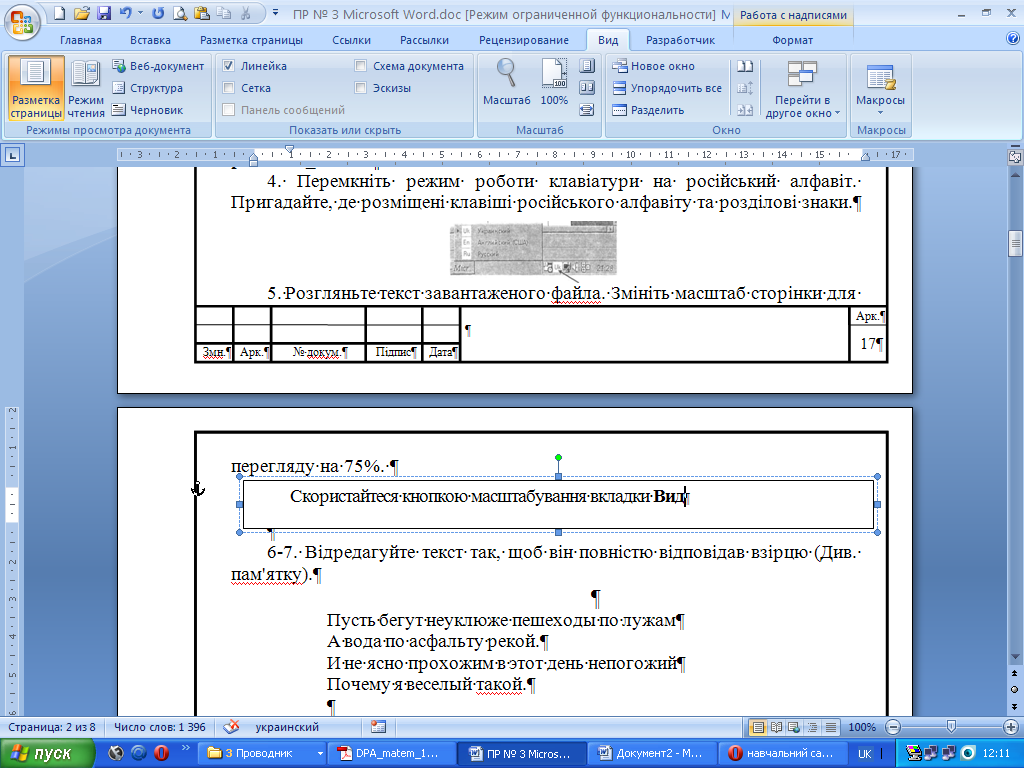
Task: Click the 100% zoom level in status bar
Action: coord(862,727)
